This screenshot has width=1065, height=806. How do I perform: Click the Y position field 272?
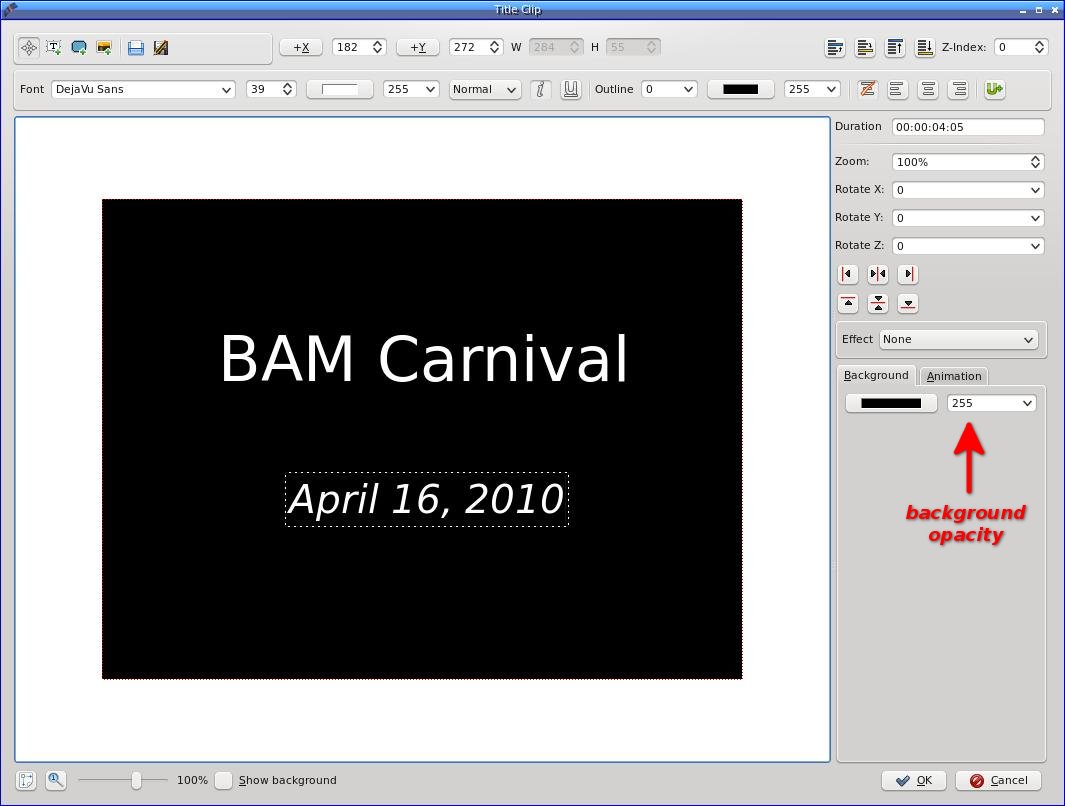(x=475, y=48)
